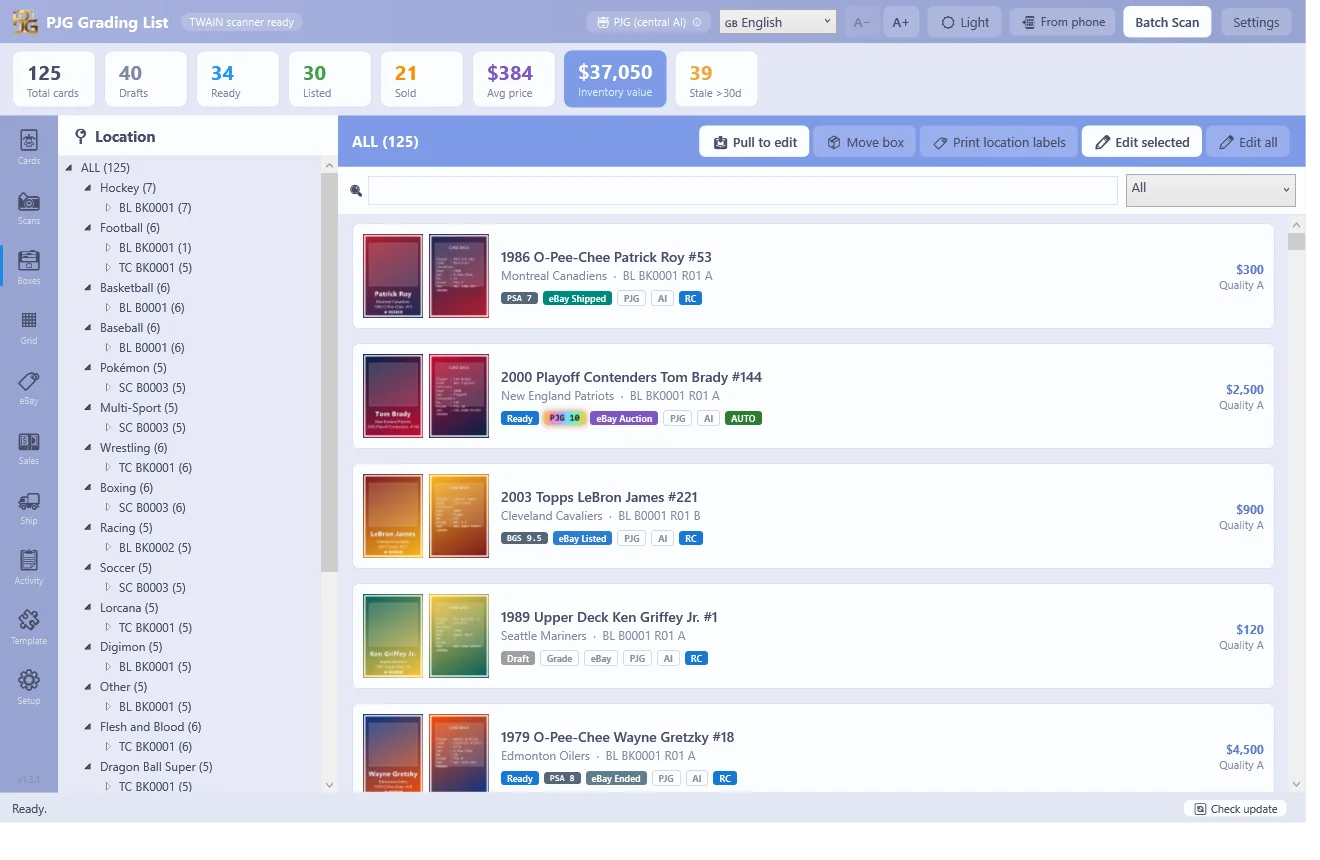Click the PJG app logo
1320x860 pixels.
tap(25, 22)
